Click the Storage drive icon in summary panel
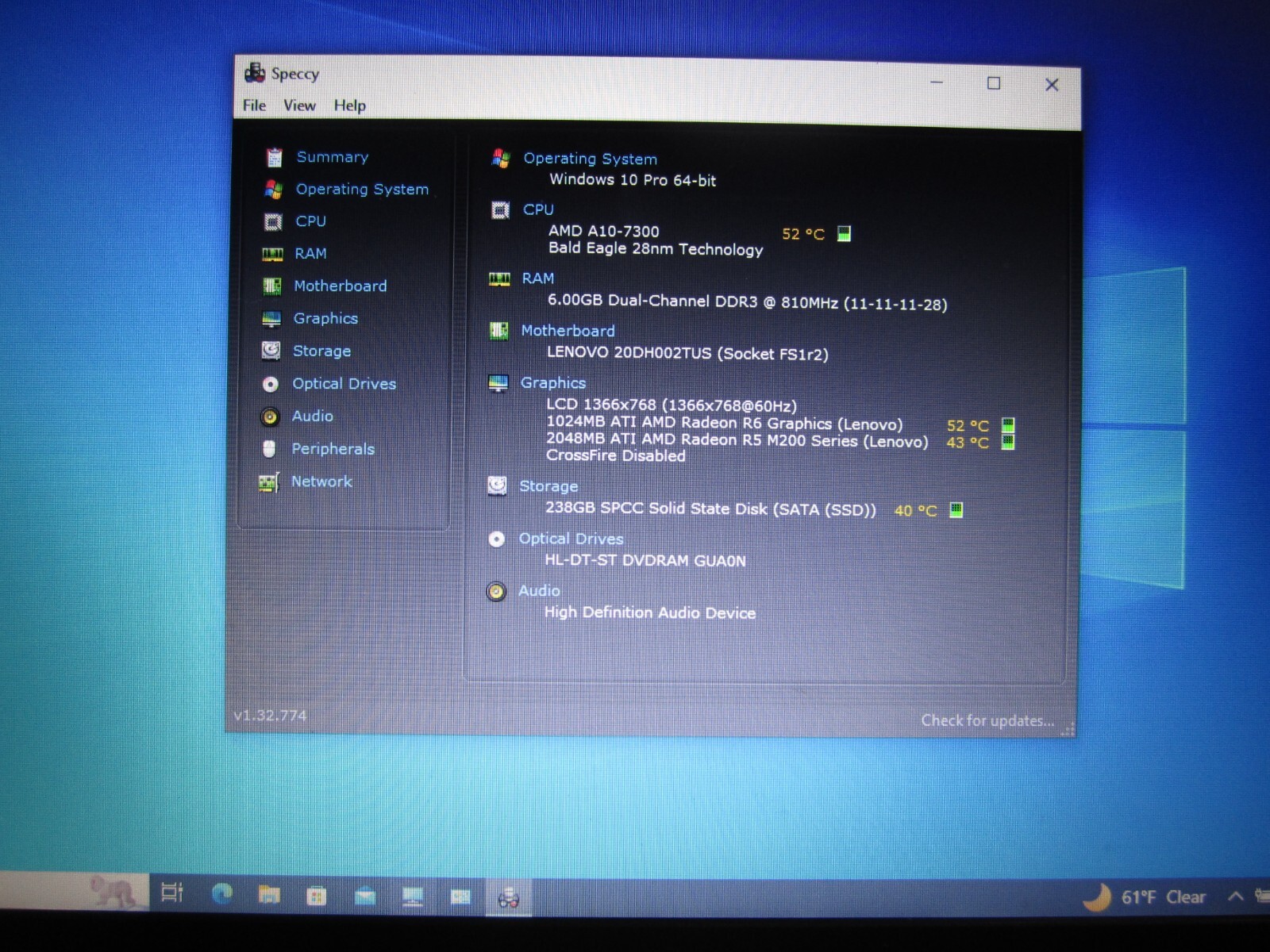The image size is (1270, 952). 497,486
